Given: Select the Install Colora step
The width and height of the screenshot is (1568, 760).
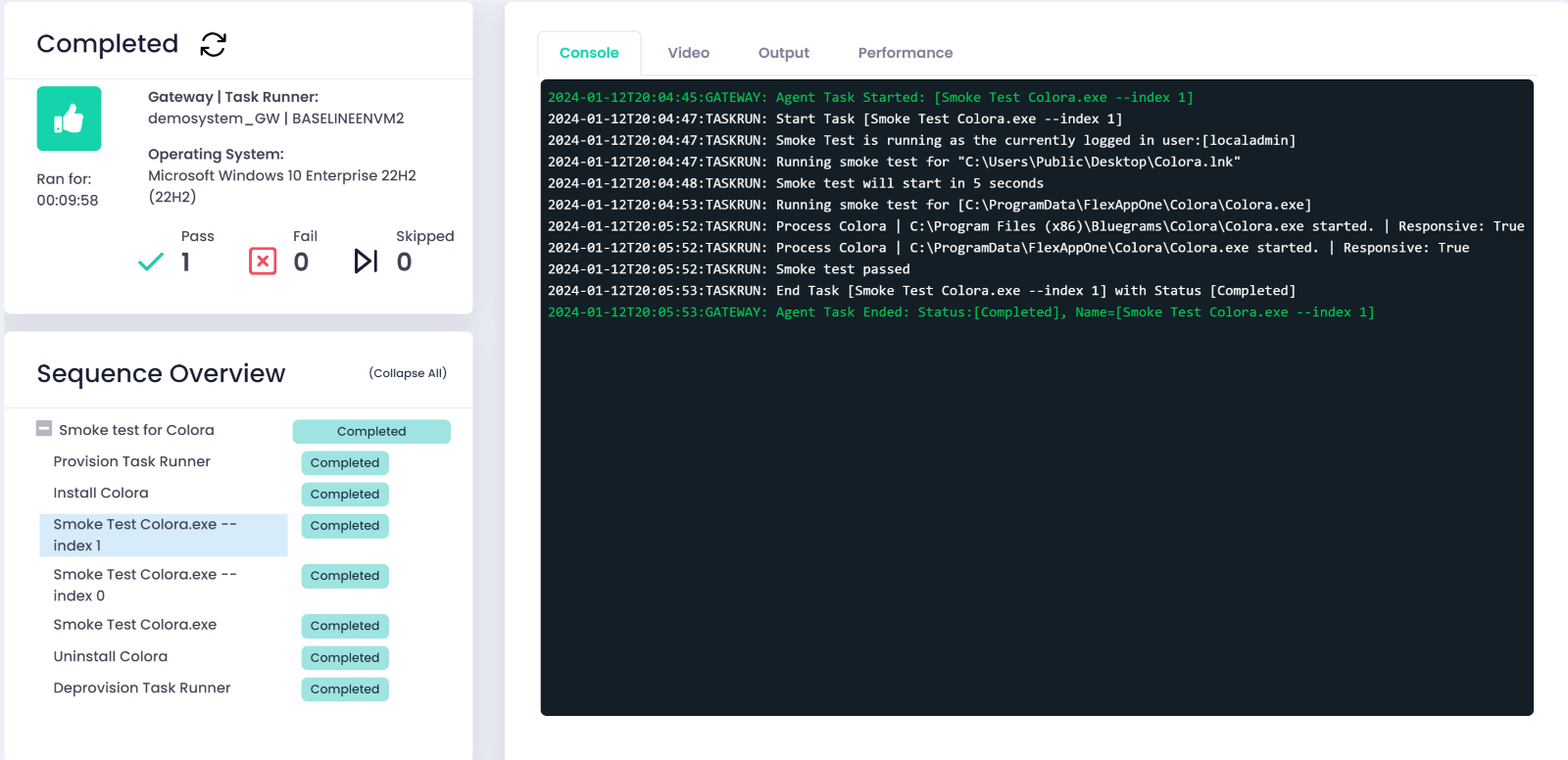Looking at the screenshot, I should tap(101, 493).
